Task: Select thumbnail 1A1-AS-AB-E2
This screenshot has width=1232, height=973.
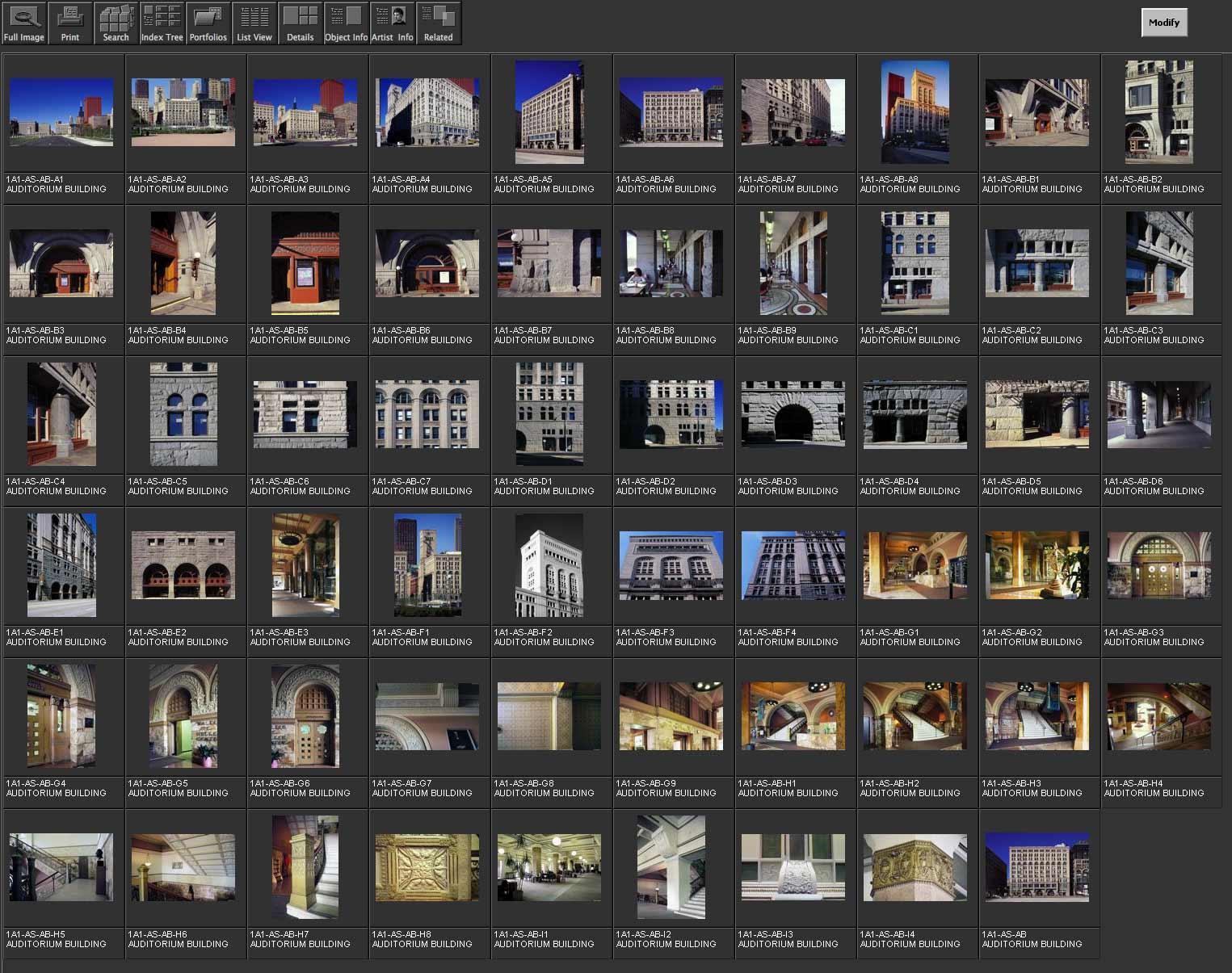Action: point(183,565)
